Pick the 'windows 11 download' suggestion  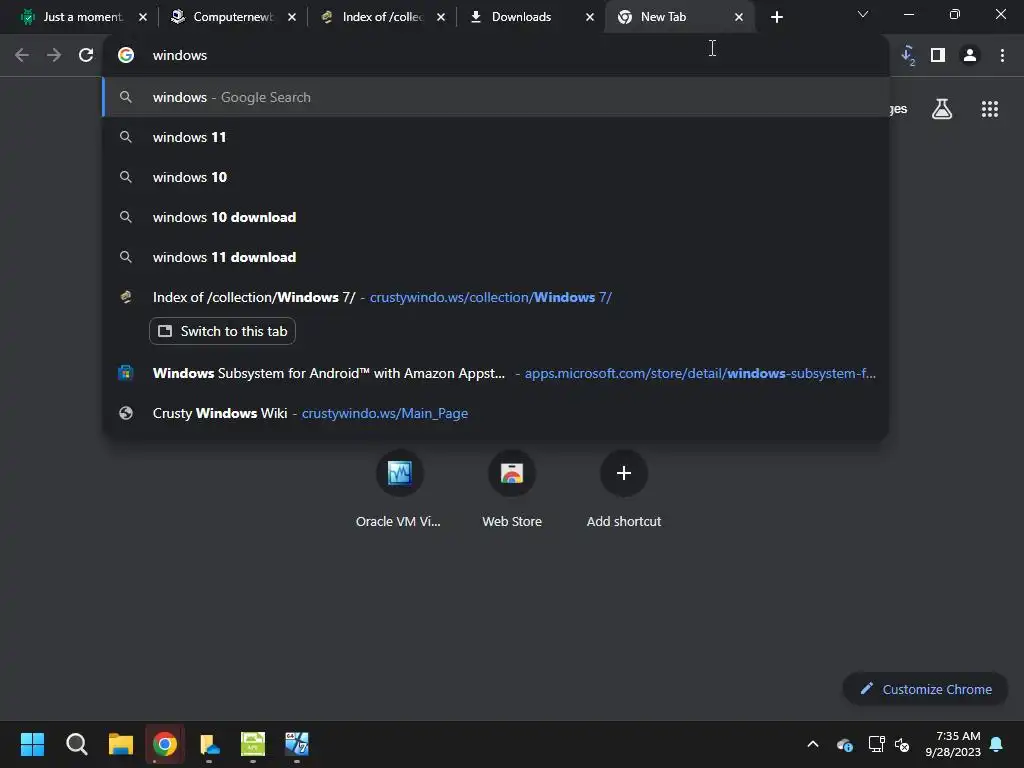[496, 257]
